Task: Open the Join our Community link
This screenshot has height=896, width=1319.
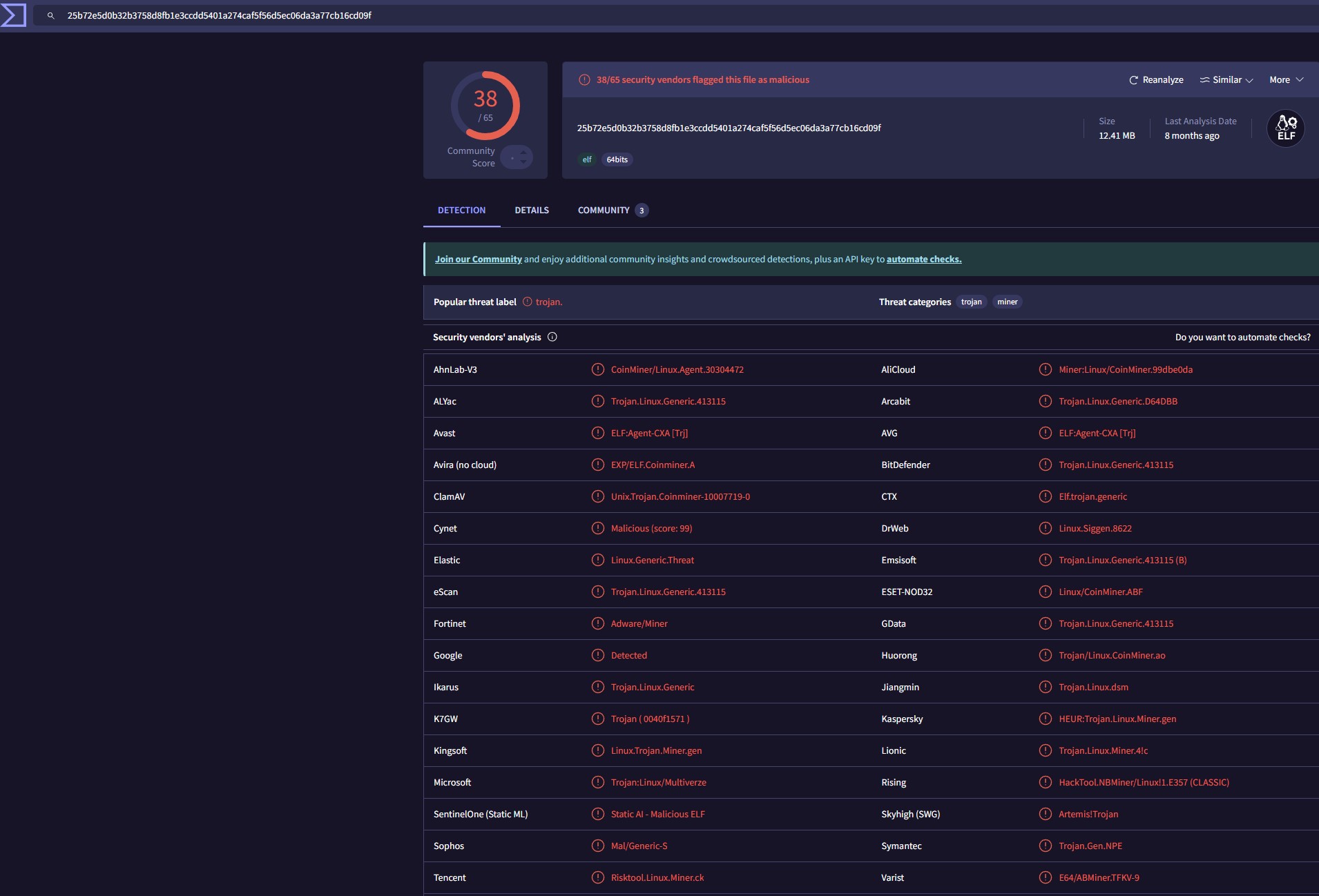Action: (479, 260)
